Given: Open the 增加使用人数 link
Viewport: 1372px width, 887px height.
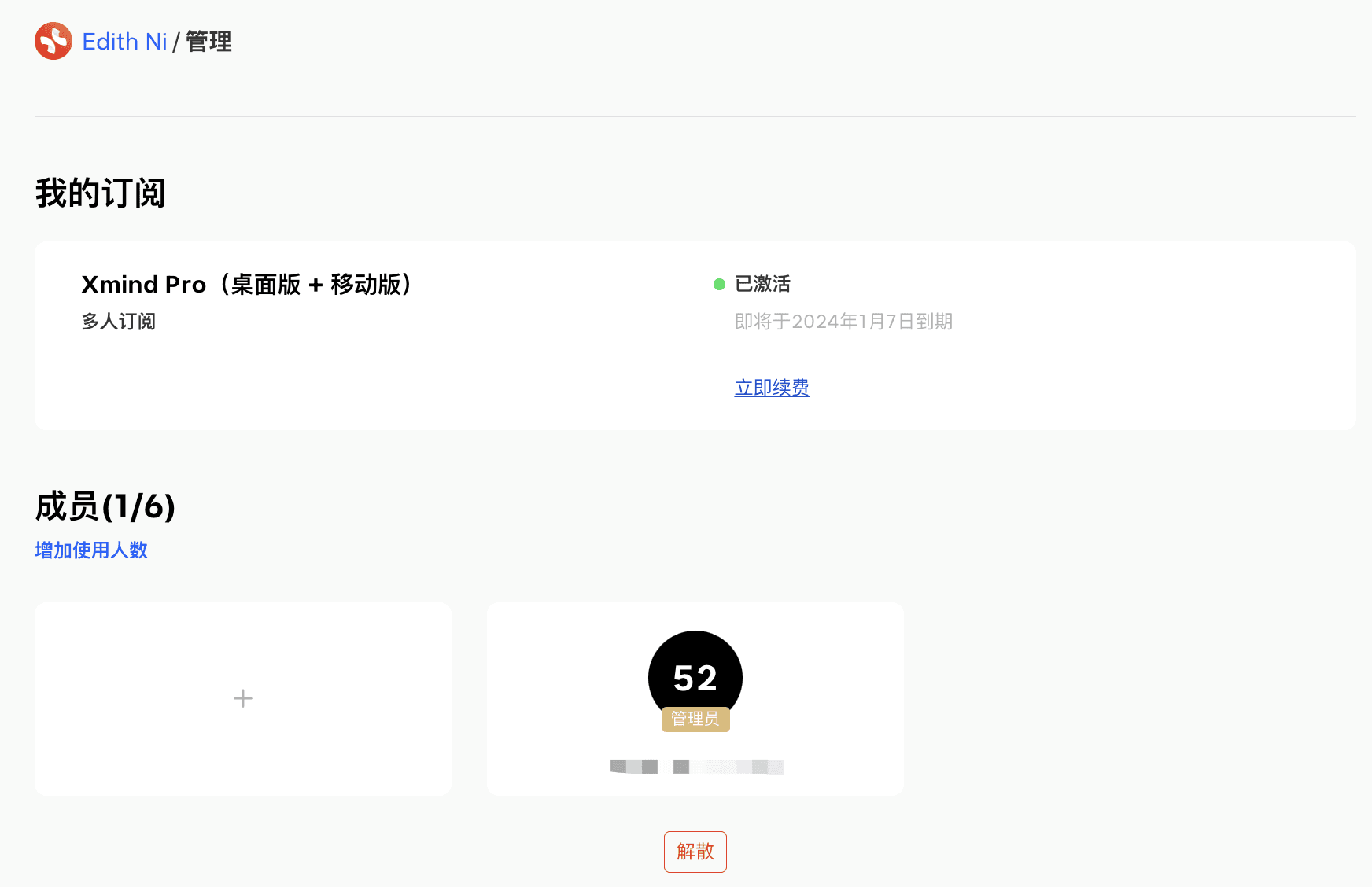Looking at the screenshot, I should click(x=91, y=550).
